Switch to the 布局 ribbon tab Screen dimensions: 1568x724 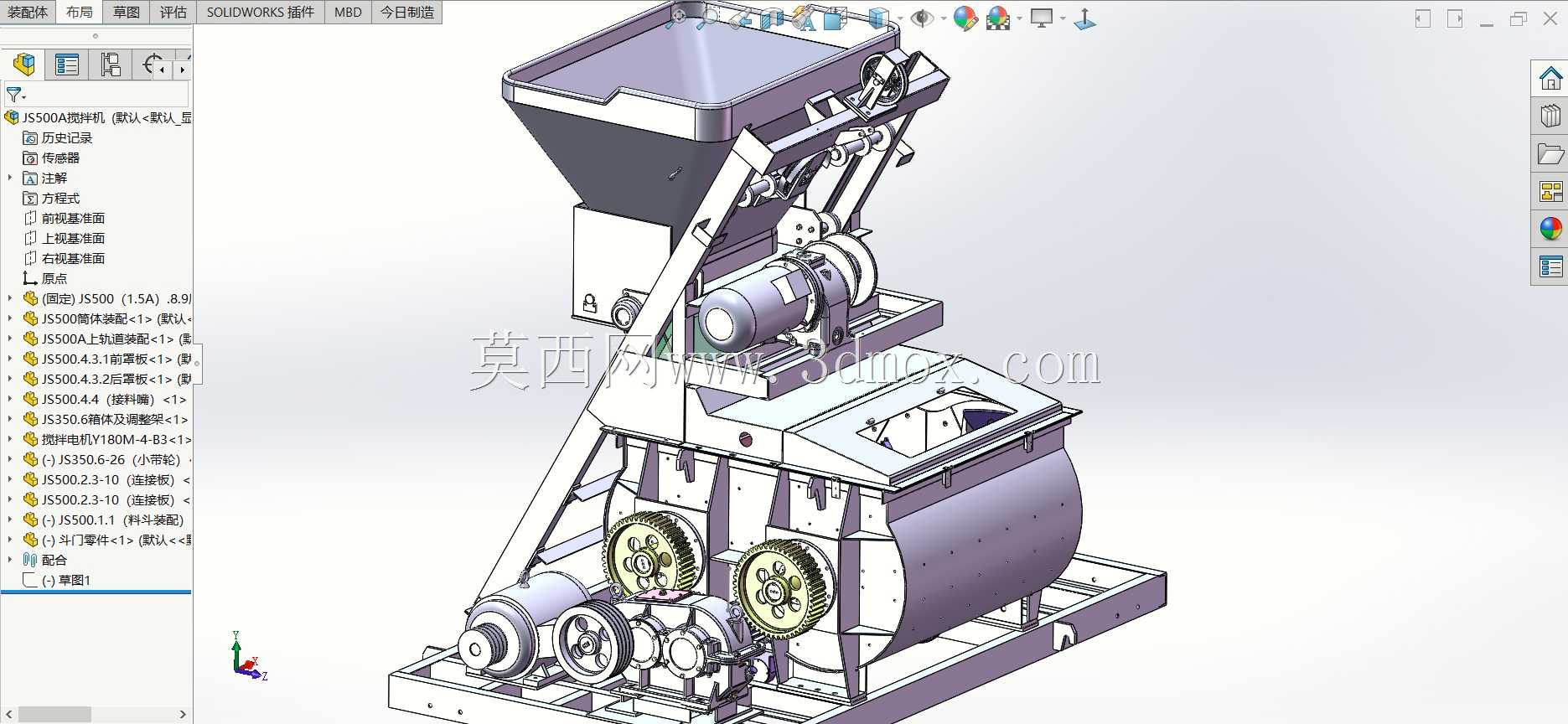80,12
